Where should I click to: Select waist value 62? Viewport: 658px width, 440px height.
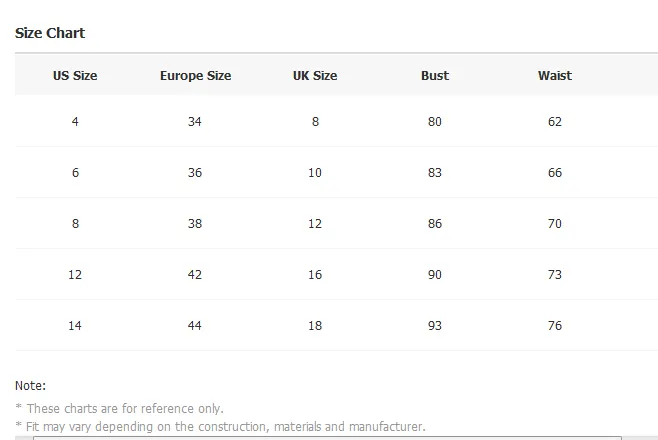click(555, 122)
